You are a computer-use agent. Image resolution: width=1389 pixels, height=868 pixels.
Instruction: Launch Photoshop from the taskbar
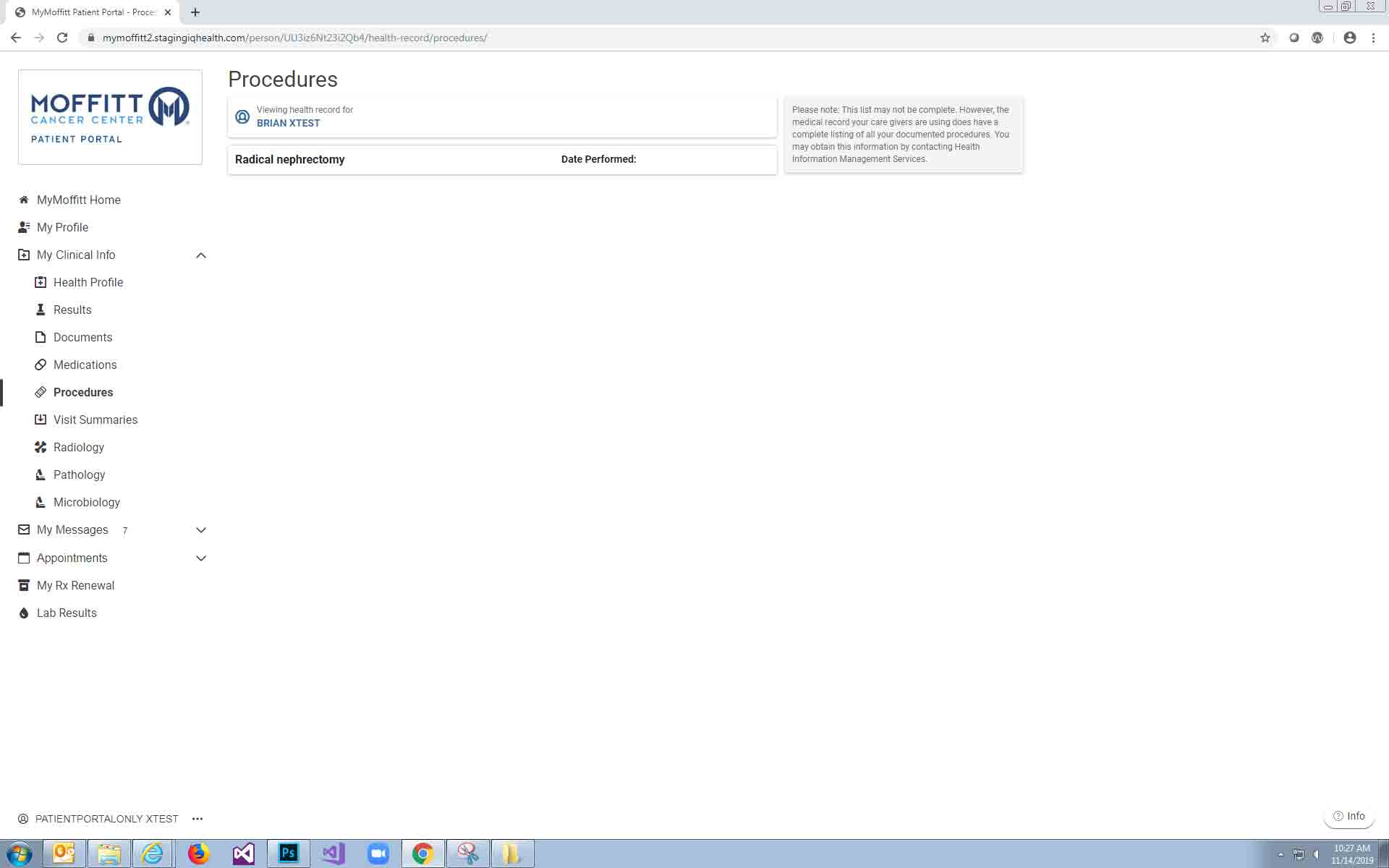(288, 854)
